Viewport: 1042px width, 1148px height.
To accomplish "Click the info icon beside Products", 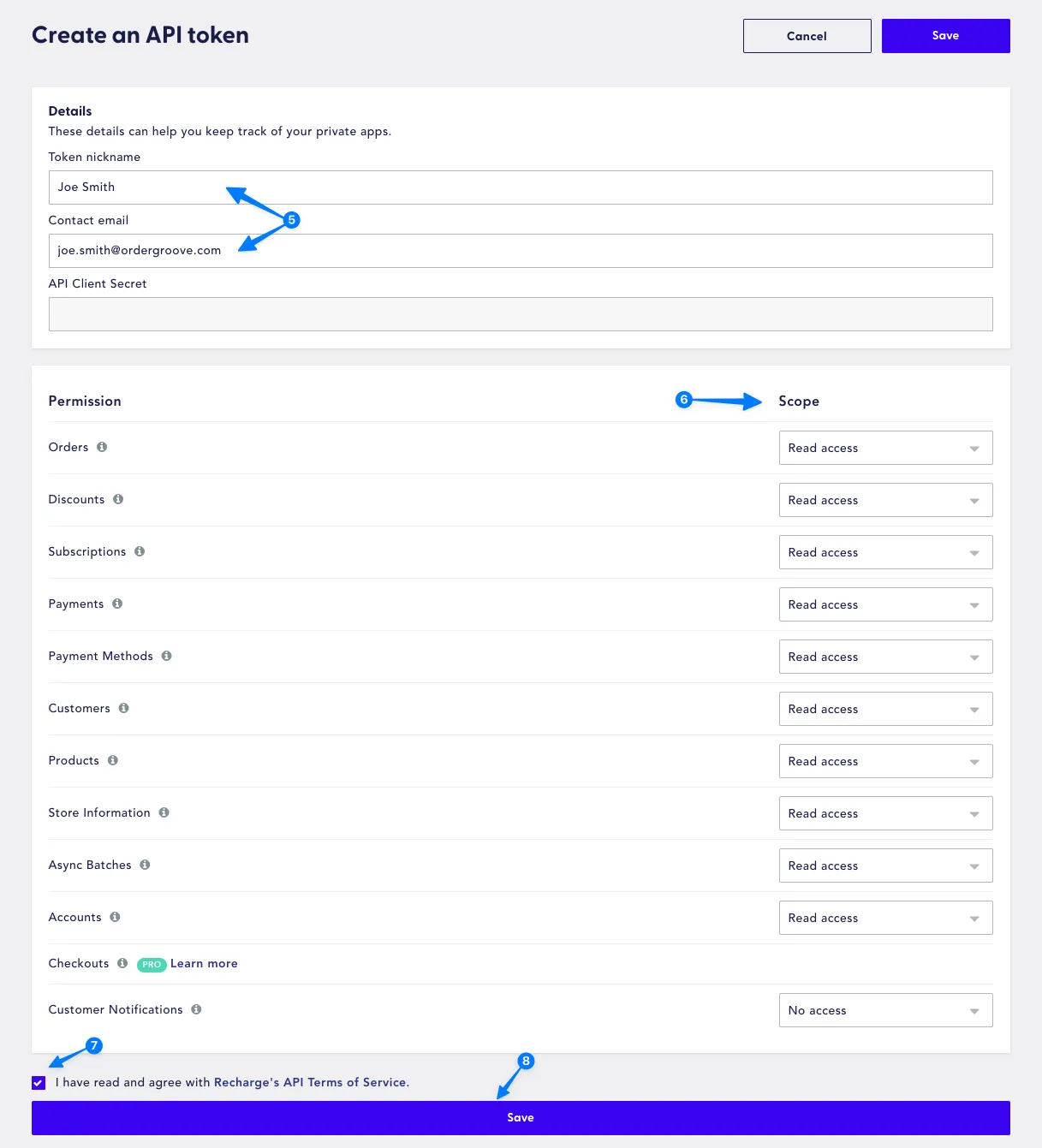I will click(113, 760).
